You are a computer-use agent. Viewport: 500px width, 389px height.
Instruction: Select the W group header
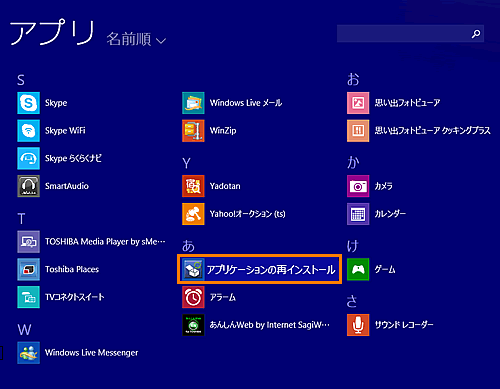(24, 330)
